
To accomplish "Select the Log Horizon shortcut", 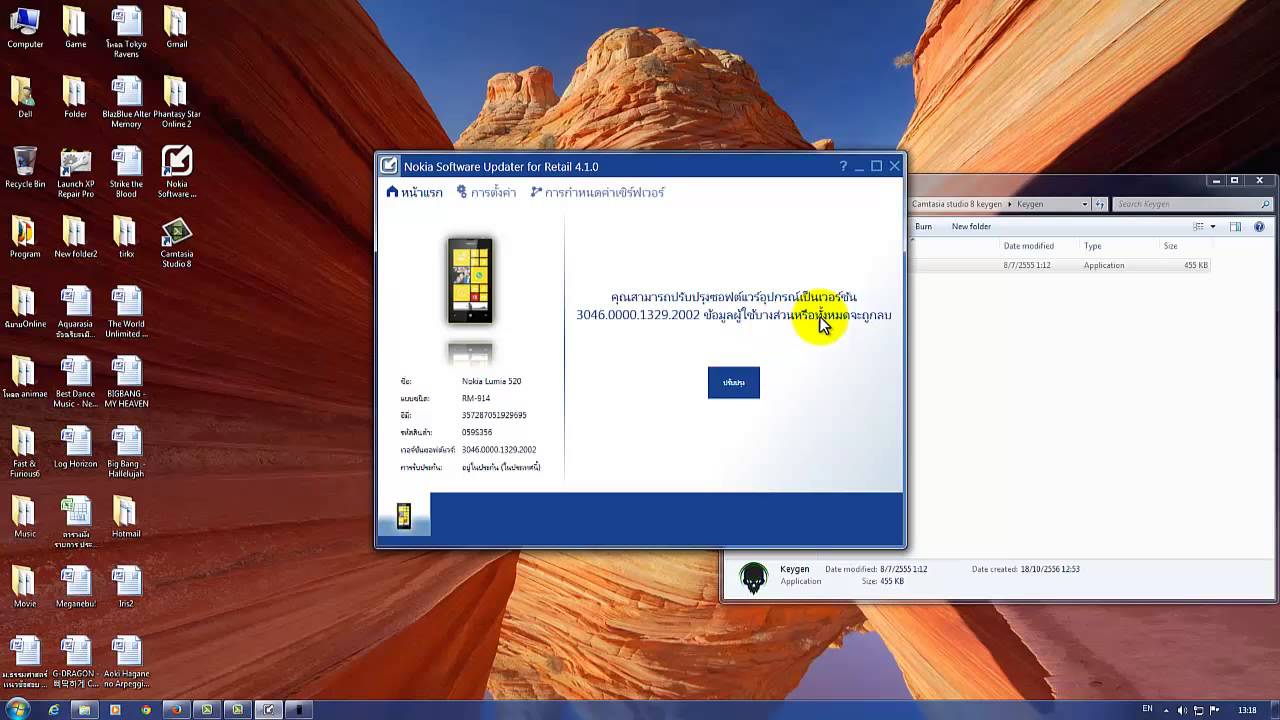I will pyautogui.click(x=75, y=448).
